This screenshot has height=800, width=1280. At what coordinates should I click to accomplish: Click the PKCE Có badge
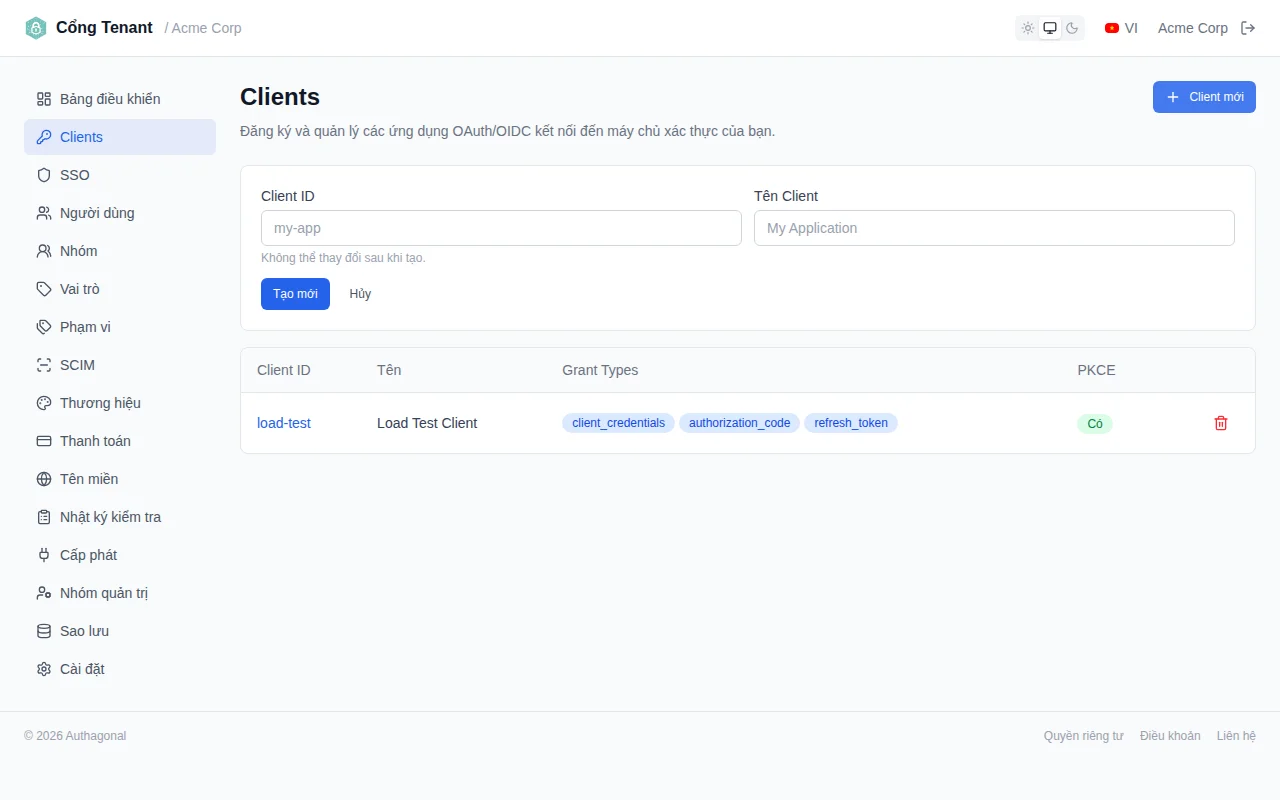coord(1095,424)
